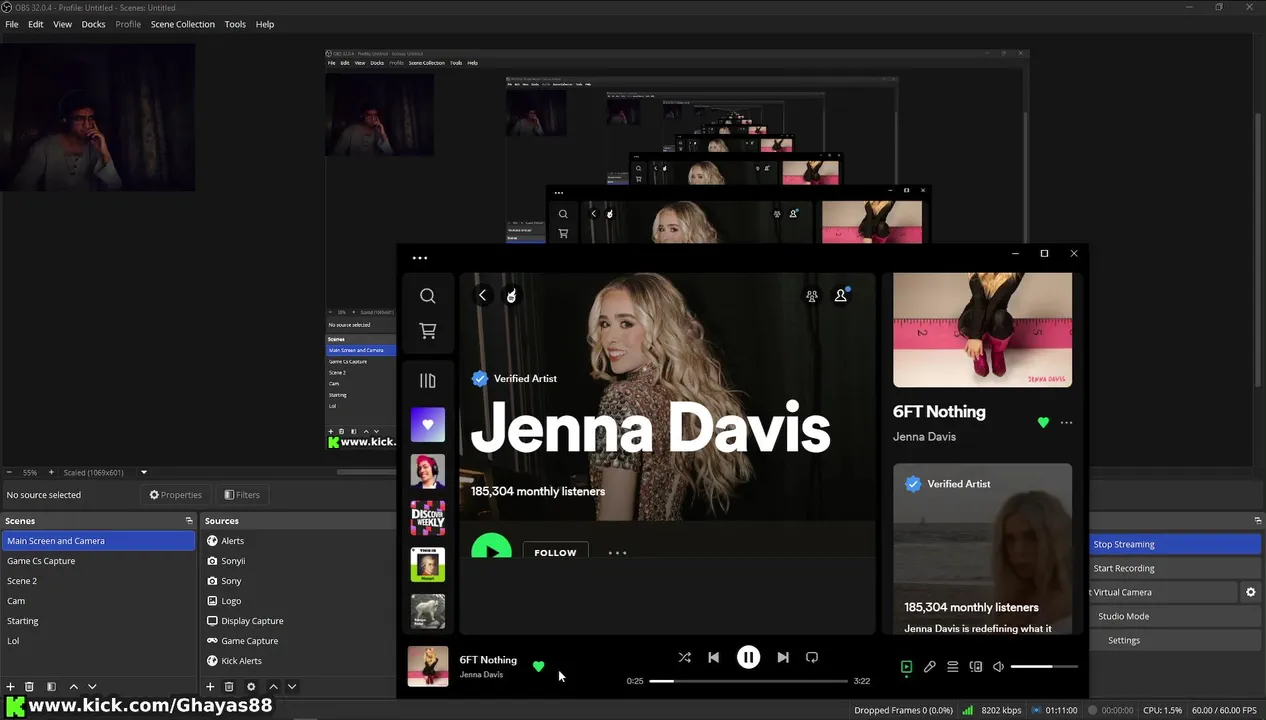Open more options beside the FOLLOW button

pyautogui.click(x=617, y=552)
